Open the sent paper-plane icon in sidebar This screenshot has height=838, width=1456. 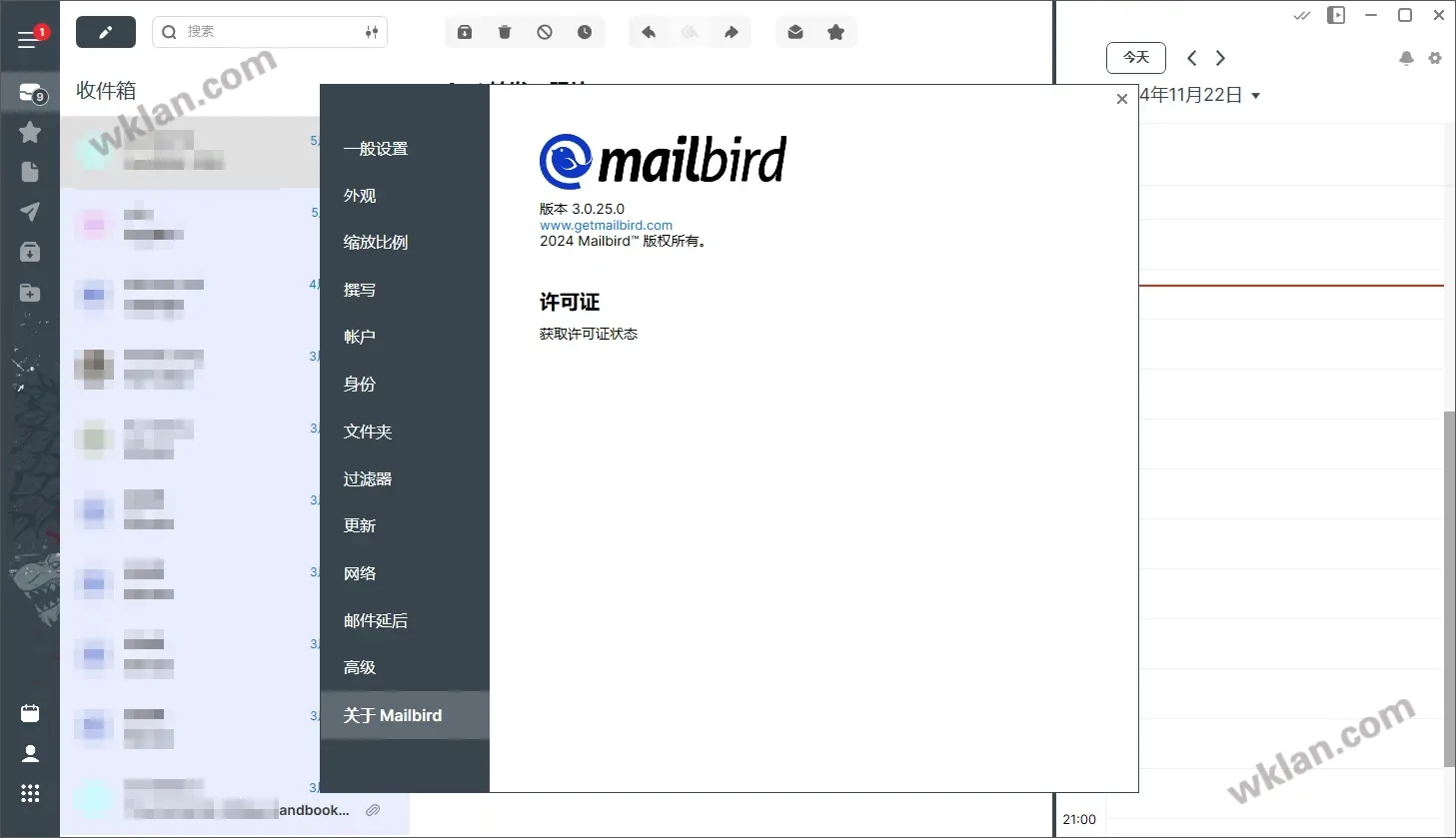point(30,212)
